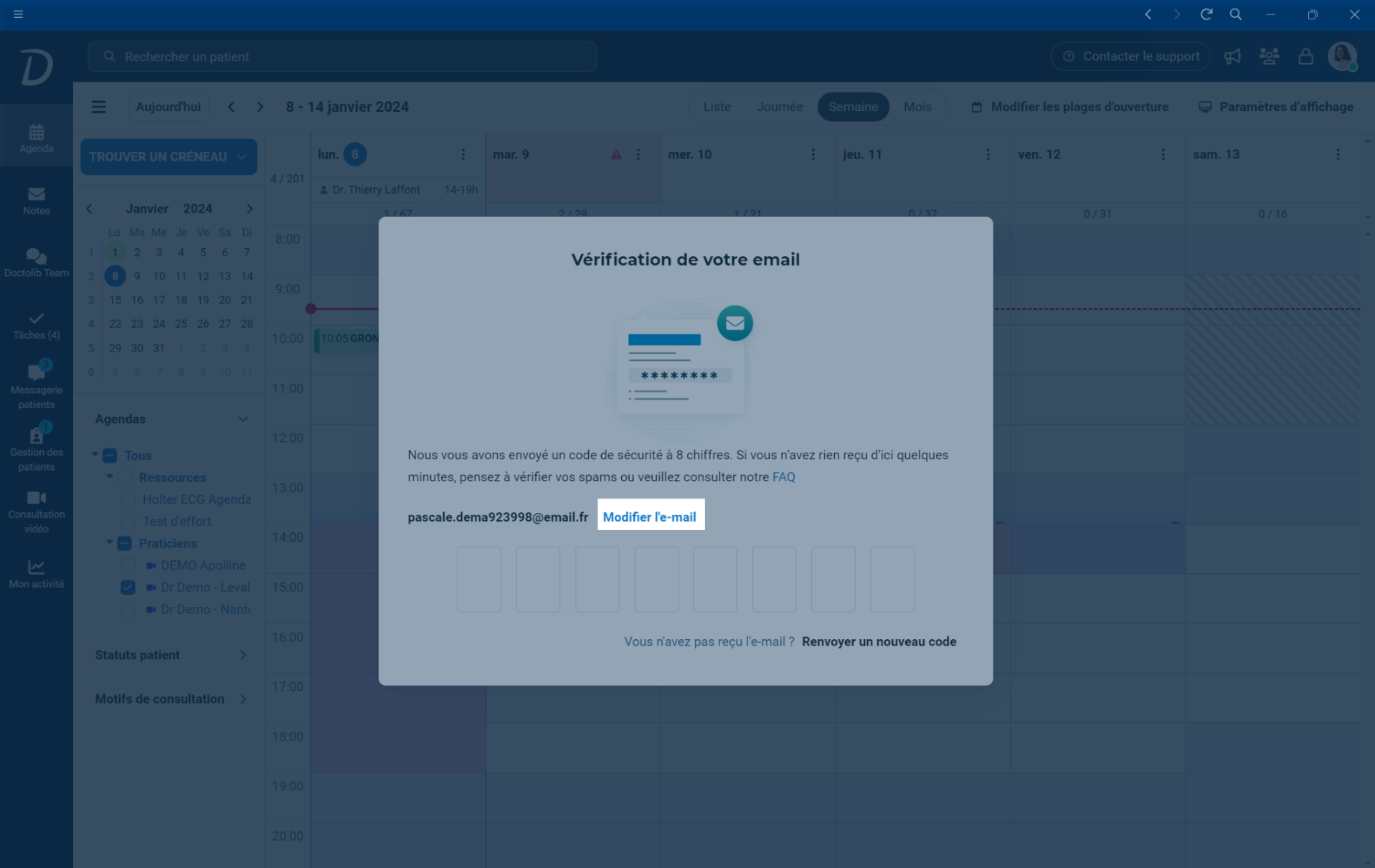Viewport: 1375px width, 868px height.
Task: Open Tâches checkmark icon in sidebar
Action: coord(36,319)
